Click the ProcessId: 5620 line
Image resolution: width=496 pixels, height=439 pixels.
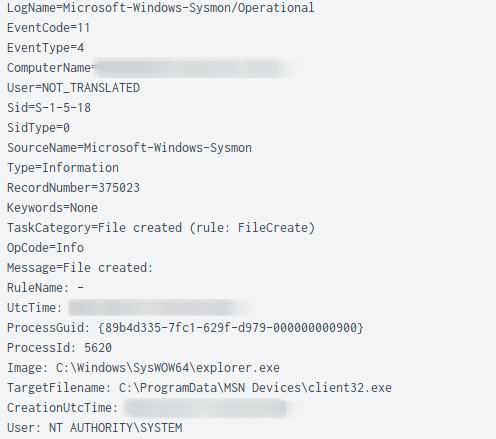59,348
